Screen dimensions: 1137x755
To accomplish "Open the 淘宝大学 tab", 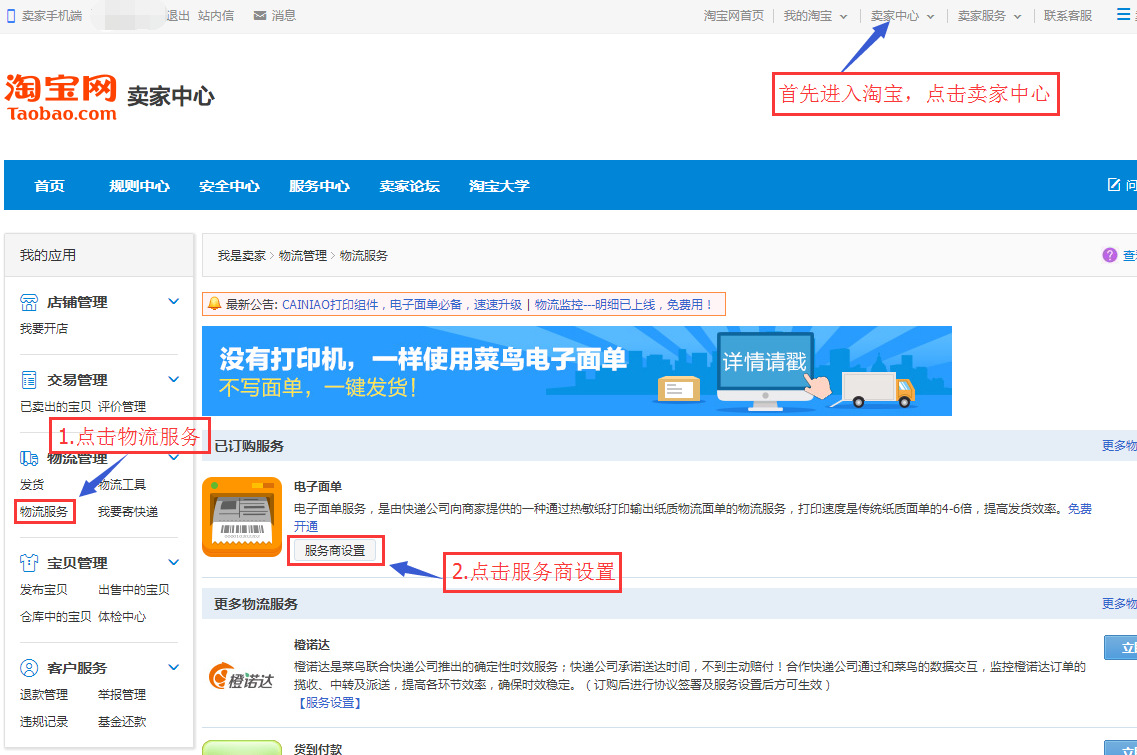I will coord(499,186).
